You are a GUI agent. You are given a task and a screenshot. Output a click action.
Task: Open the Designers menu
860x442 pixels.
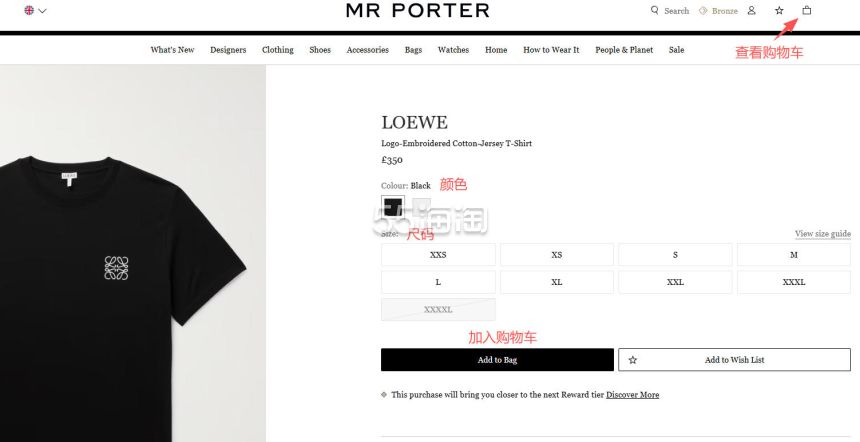coord(228,50)
